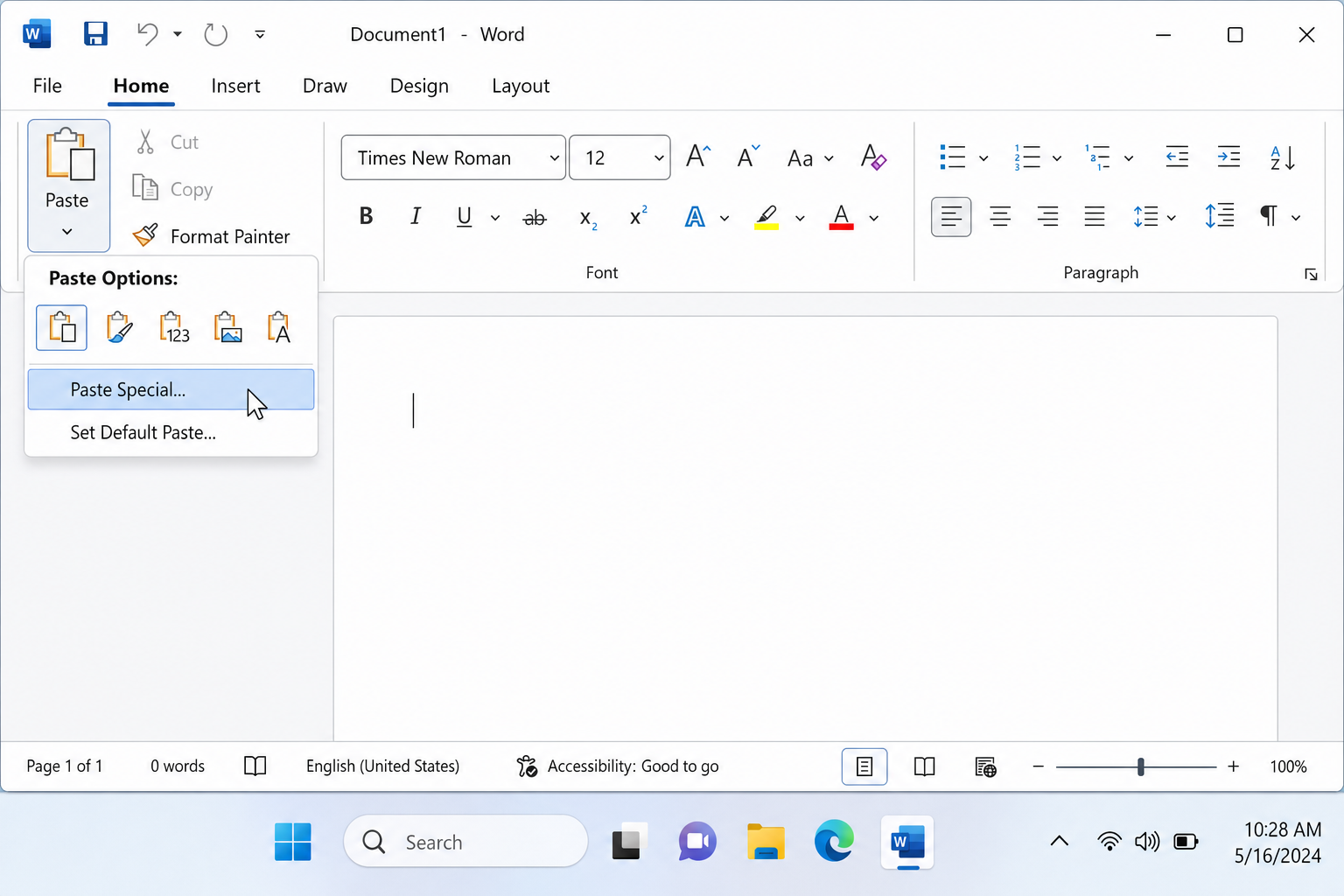The image size is (1344, 896).
Task: Choose the 123 paste values option
Action: tap(174, 327)
